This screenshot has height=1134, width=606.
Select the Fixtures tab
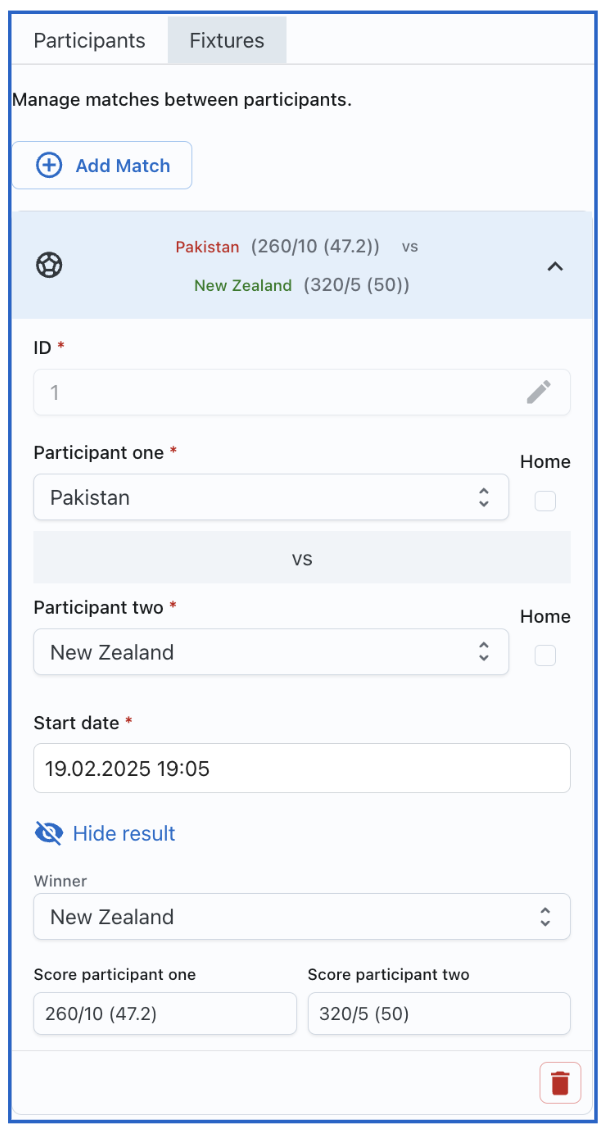pos(227,40)
